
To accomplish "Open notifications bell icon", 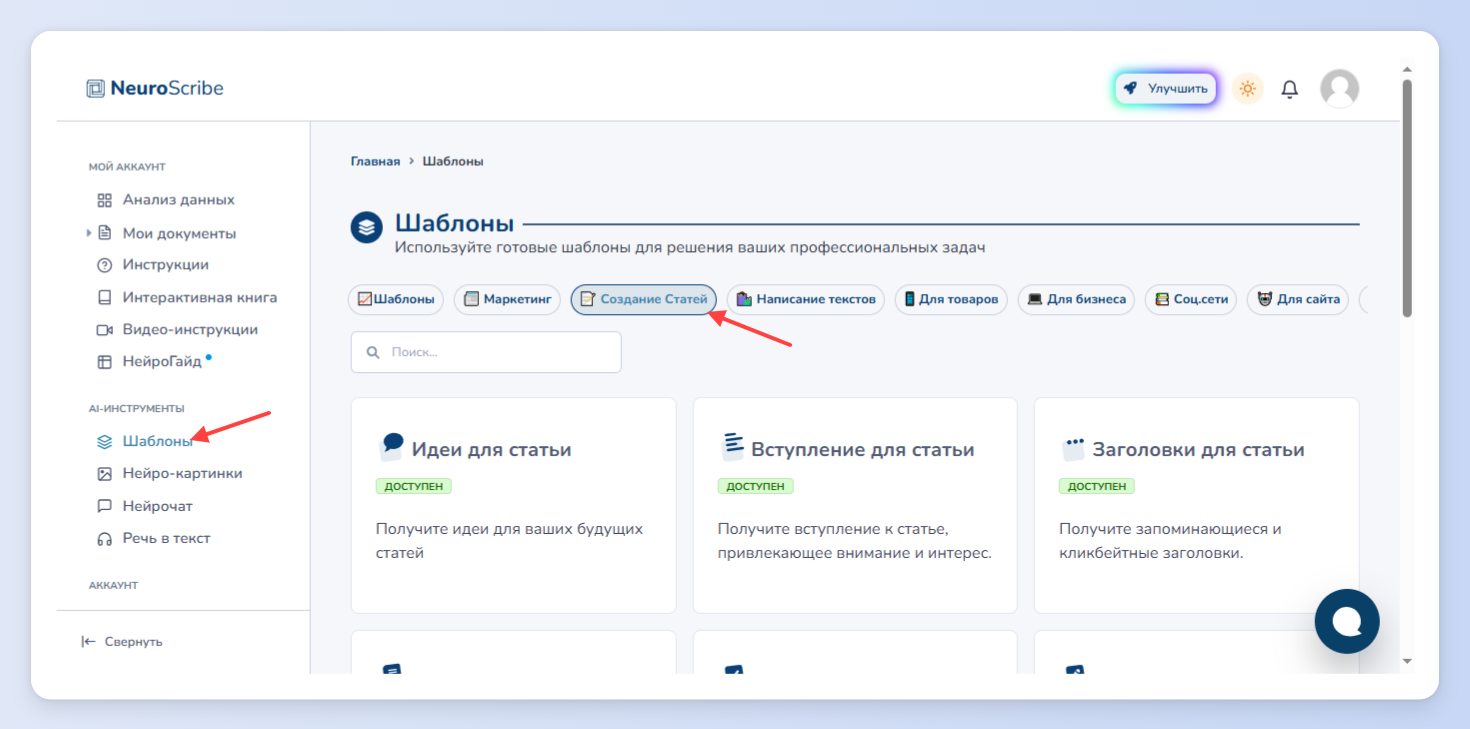I will point(1290,89).
